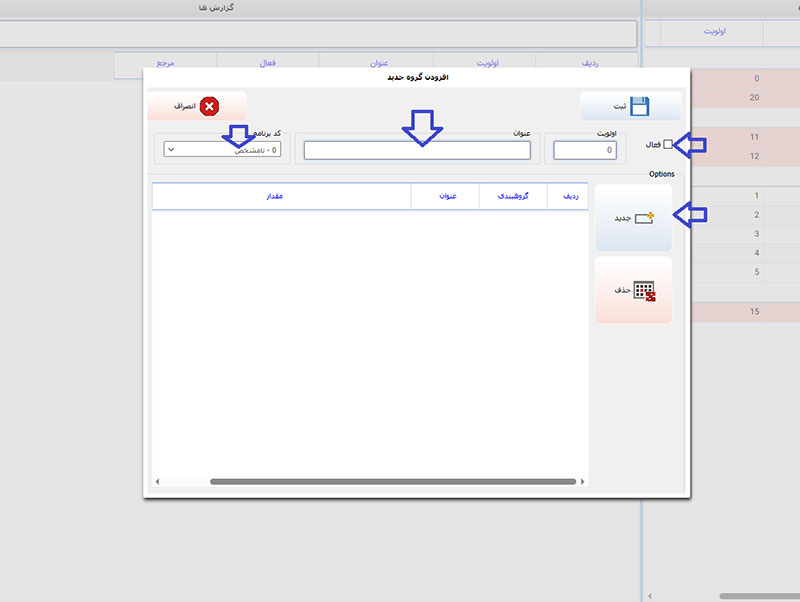Enable the فعال checkbox
Image resolution: width=800 pixels, height=602 pixels.
pyautogui.click(x=668, y=145)
